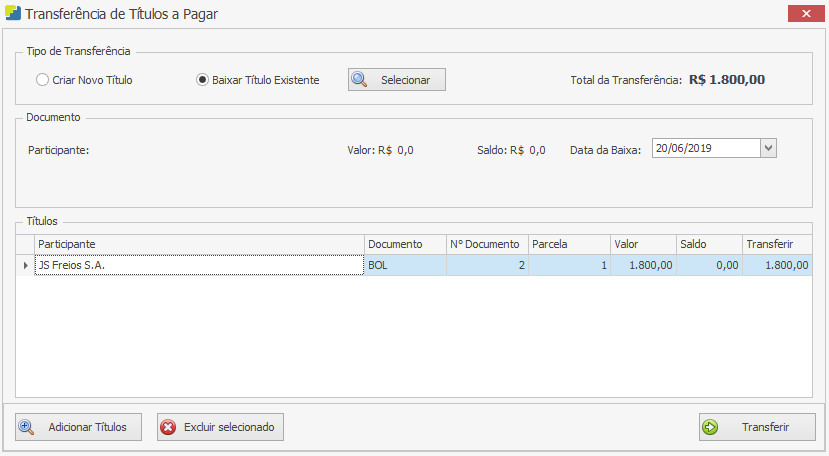Screen dimensions: 829x456
Task: Select the Criar Novo Título radio option
Action: coord(42,80)
